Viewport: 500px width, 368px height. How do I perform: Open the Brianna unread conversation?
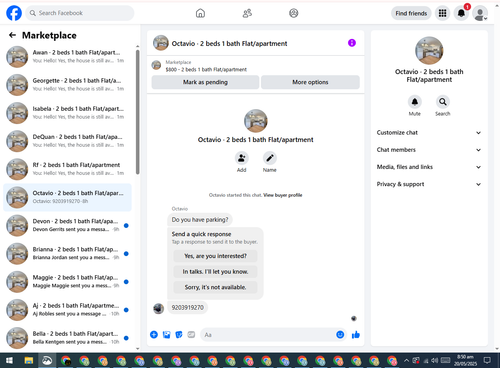(x=68, y=253)
